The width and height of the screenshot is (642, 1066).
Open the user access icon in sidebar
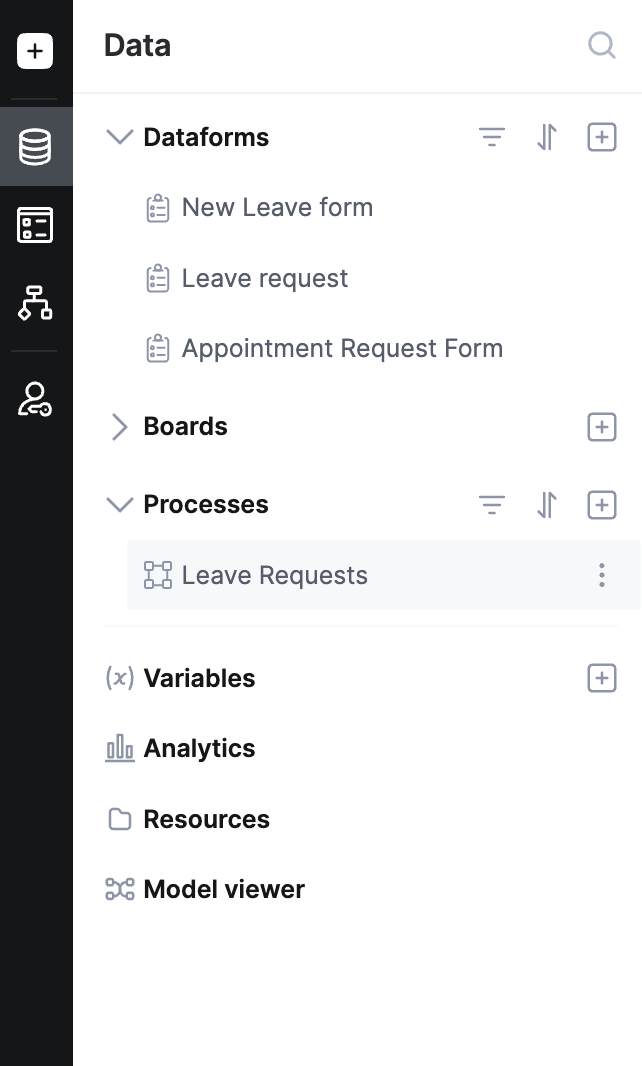pyautogui.click(x=35, y=399)
